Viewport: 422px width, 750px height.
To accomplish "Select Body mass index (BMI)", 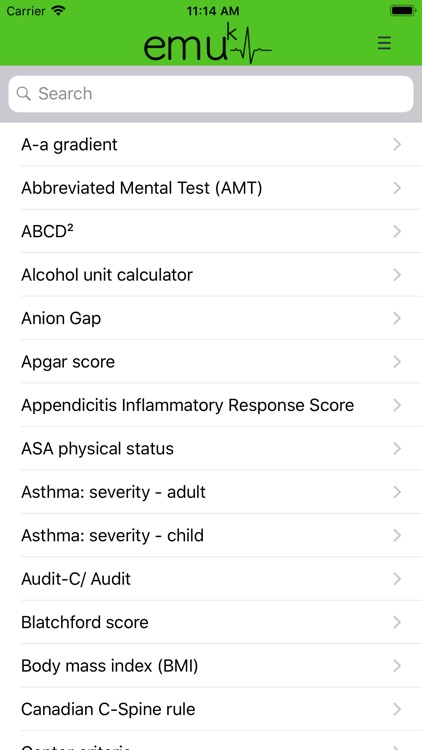I will click(x=211, y=666).
